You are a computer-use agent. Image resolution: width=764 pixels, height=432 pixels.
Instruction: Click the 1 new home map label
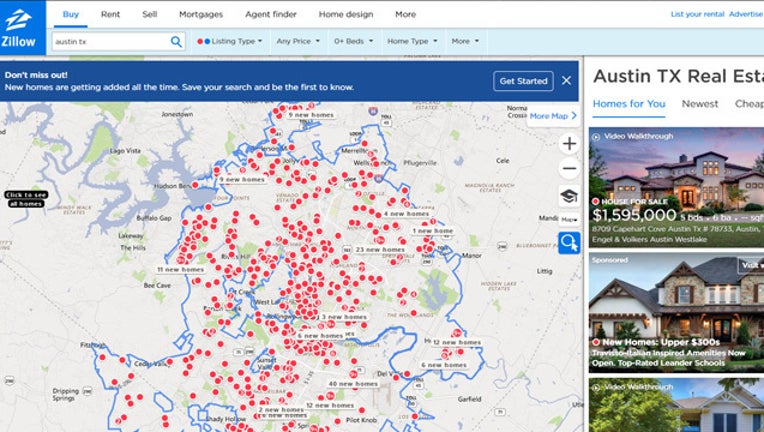433,231
